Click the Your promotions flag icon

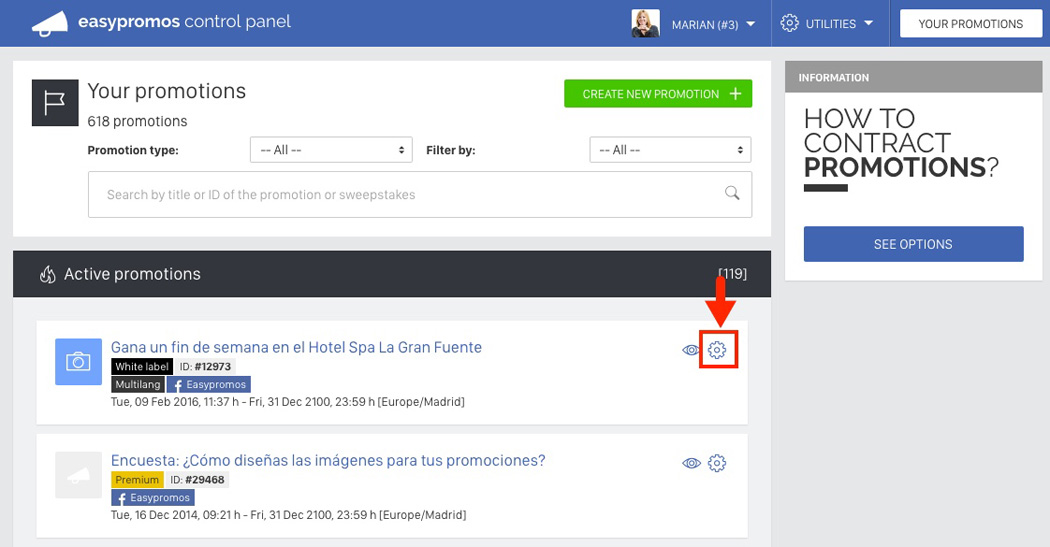coord(55,103)
